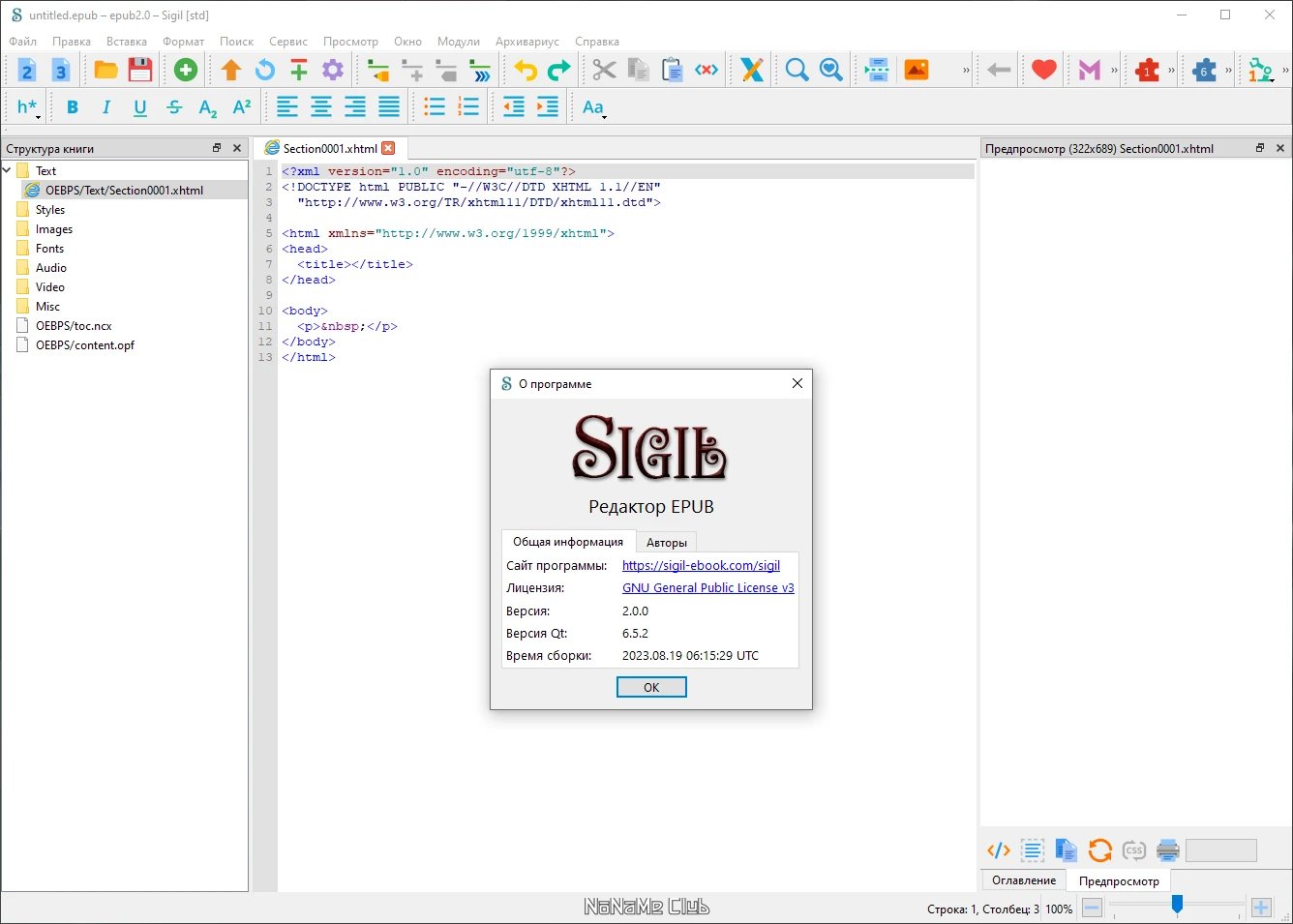Viewport: 1293px width, 924px height.
Task: Insert a numbered list
Action: (x=469, y=107)
